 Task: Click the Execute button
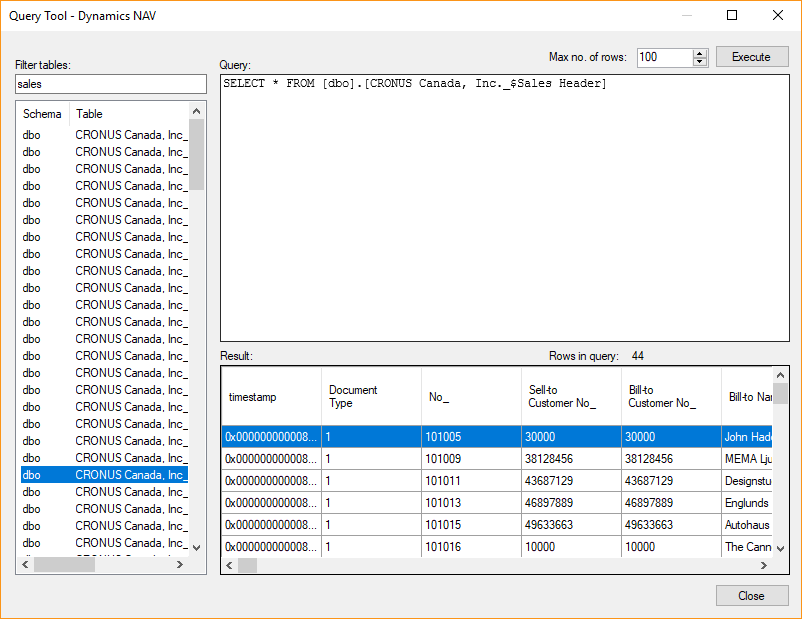752,57
